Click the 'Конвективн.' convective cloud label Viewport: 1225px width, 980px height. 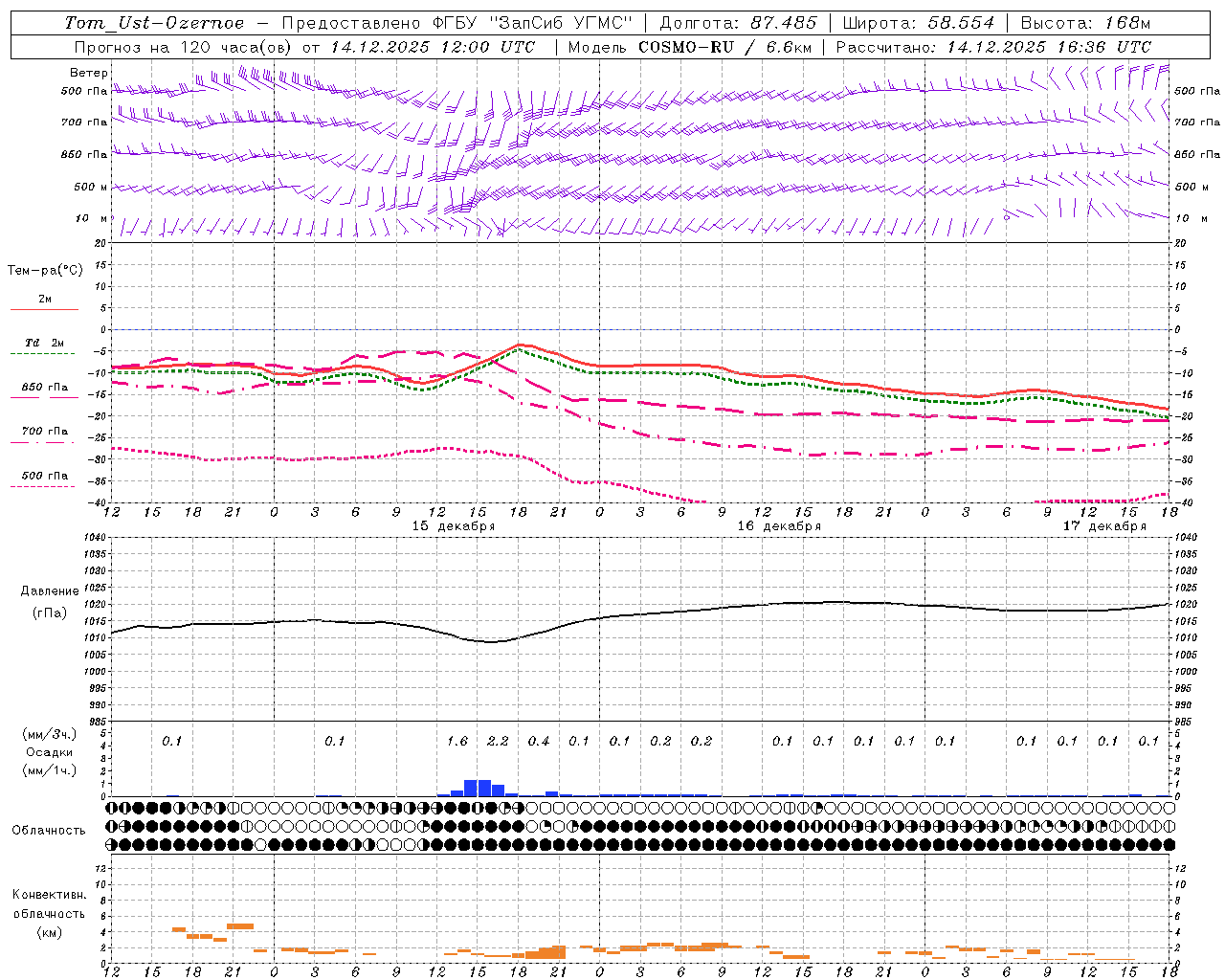49,895
